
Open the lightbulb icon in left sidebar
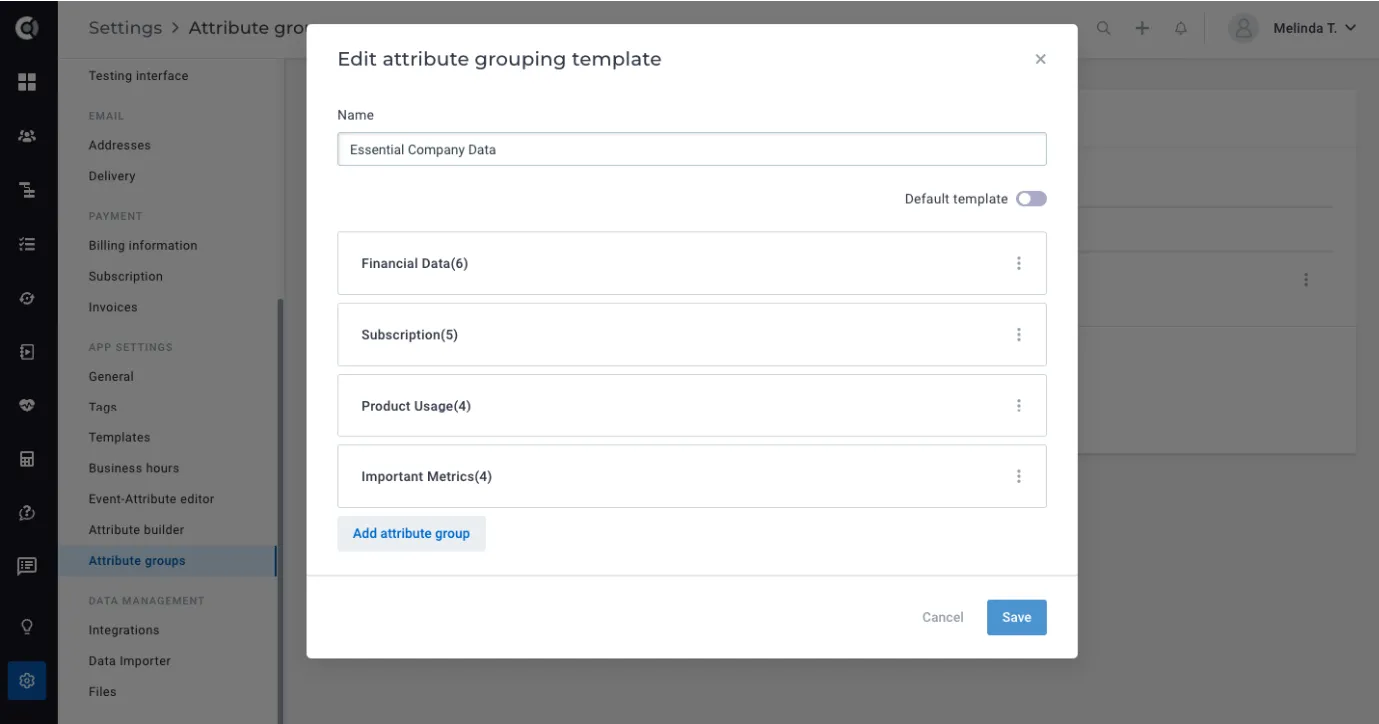[27, 627]
